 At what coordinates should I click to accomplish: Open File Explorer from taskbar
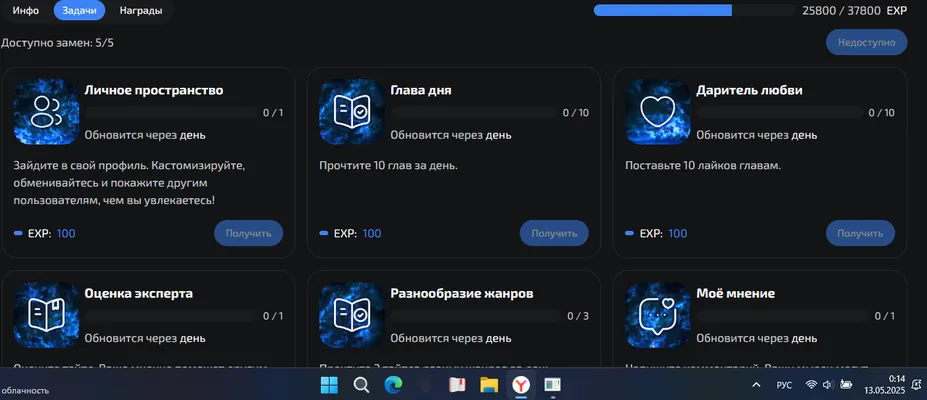[x=489, y=385]
